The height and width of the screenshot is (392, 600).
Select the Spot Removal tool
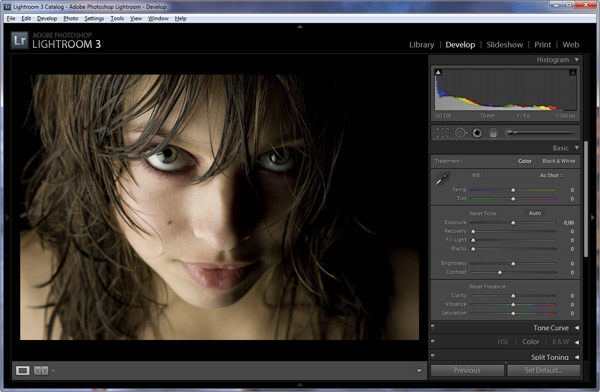click(x=461, y=133)
